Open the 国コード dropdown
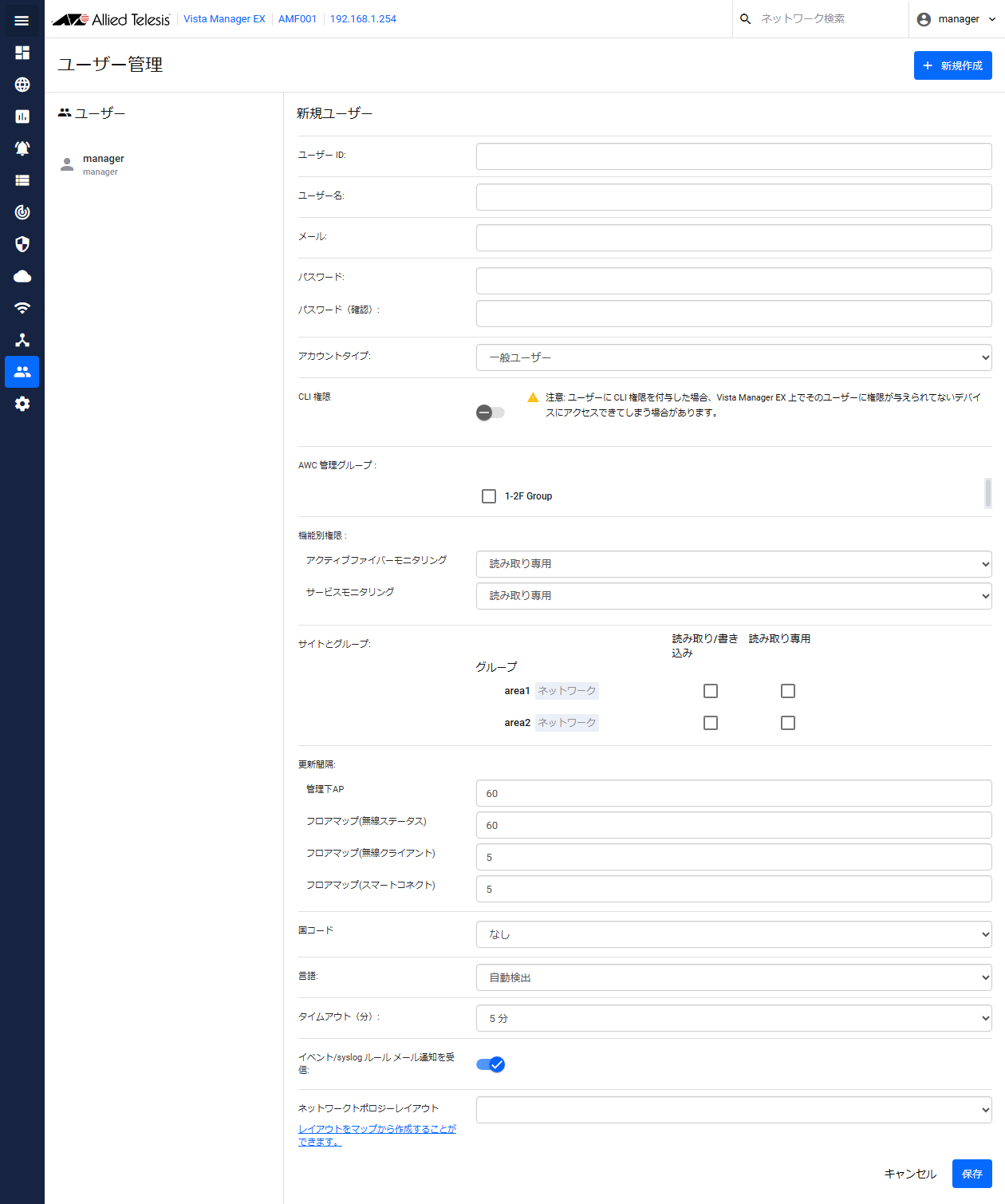Viewport: 1005px width, 1204px height. (x=734, y=934)
